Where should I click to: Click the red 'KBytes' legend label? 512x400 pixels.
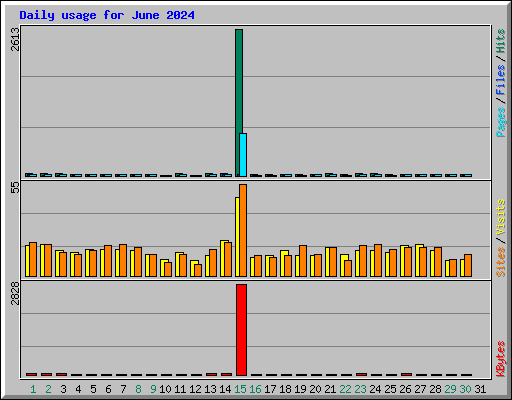(500, 359)
